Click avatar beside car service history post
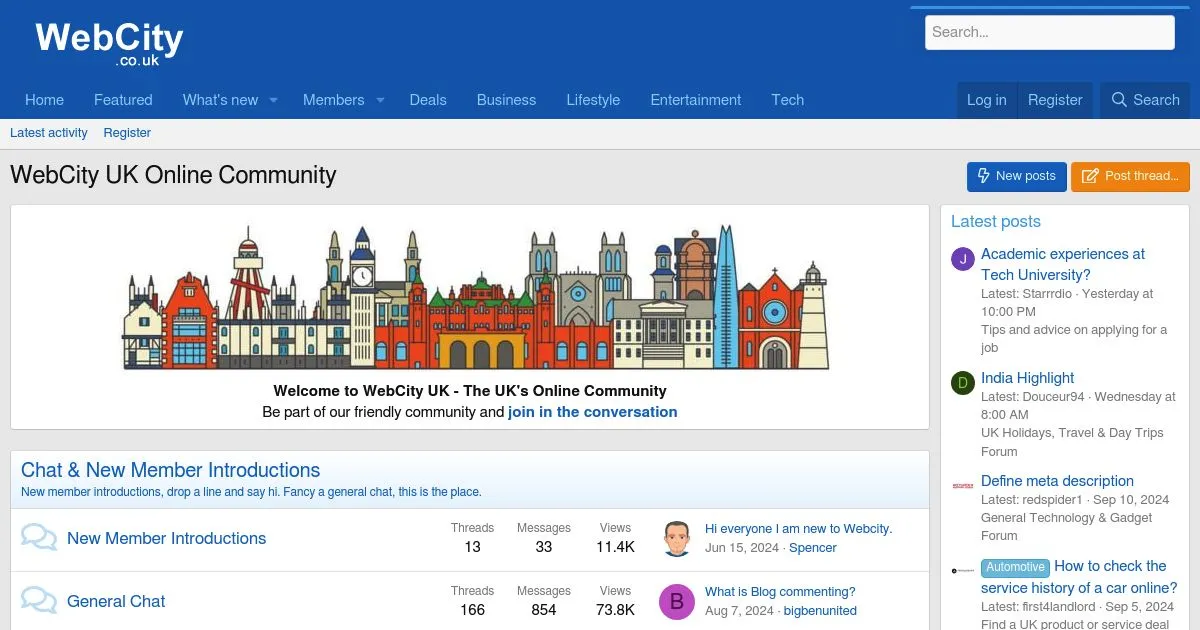This screenshot has width=1200, height=630. pos(962,570)
